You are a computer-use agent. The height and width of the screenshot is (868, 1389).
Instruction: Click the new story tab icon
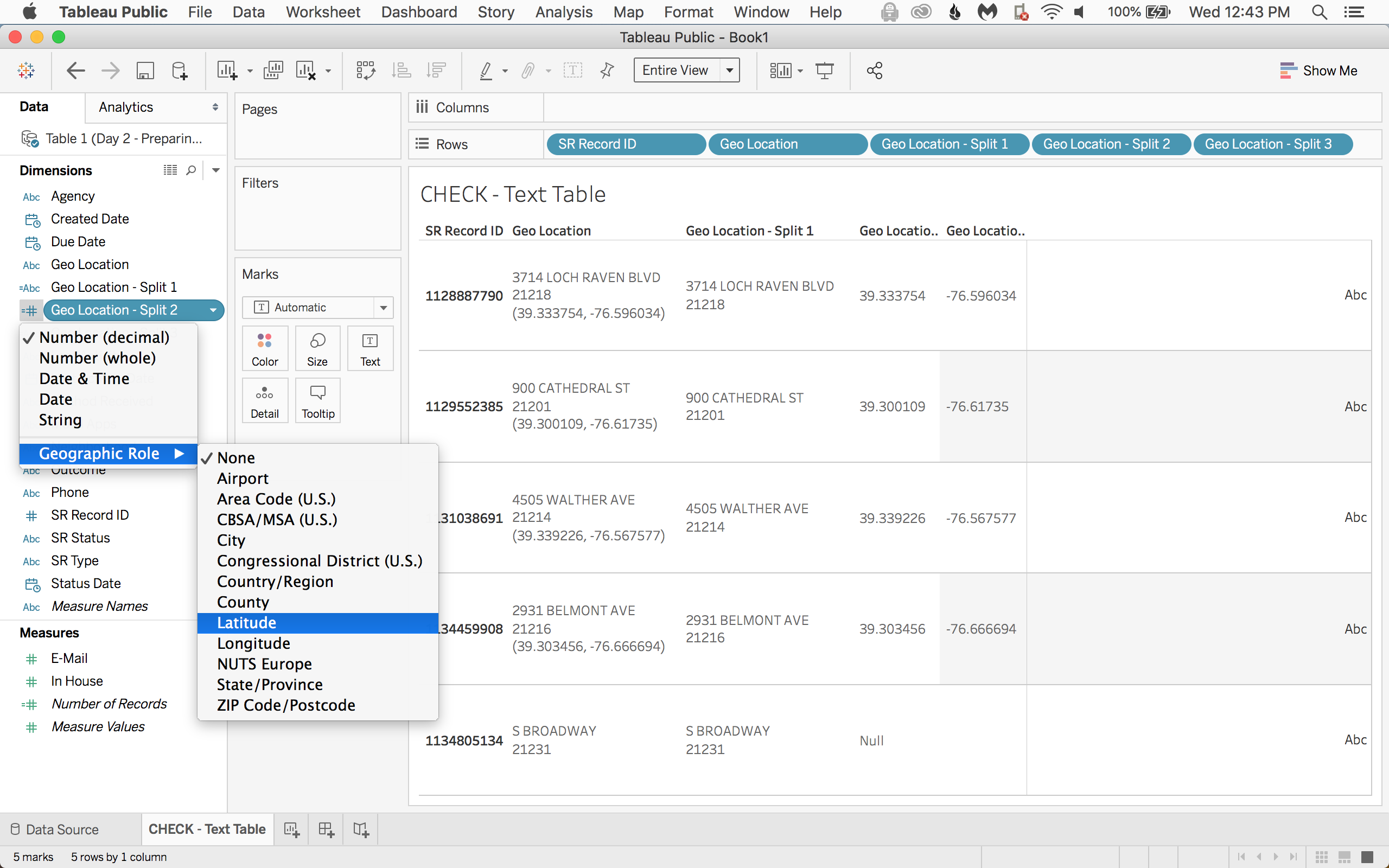361,829
